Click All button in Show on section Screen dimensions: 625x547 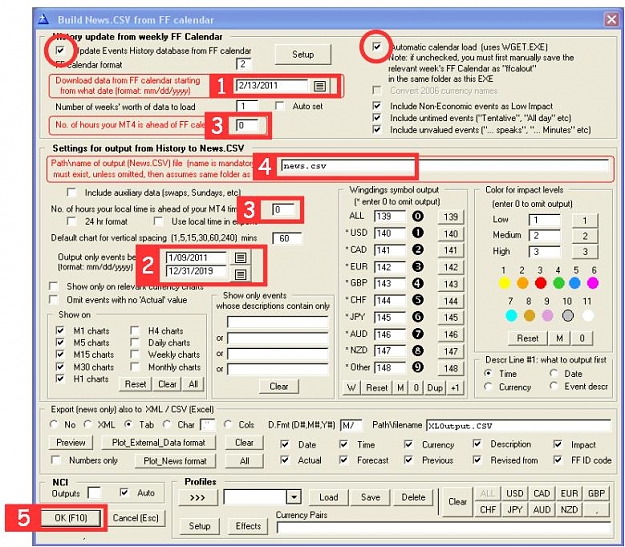pos(193,384)
